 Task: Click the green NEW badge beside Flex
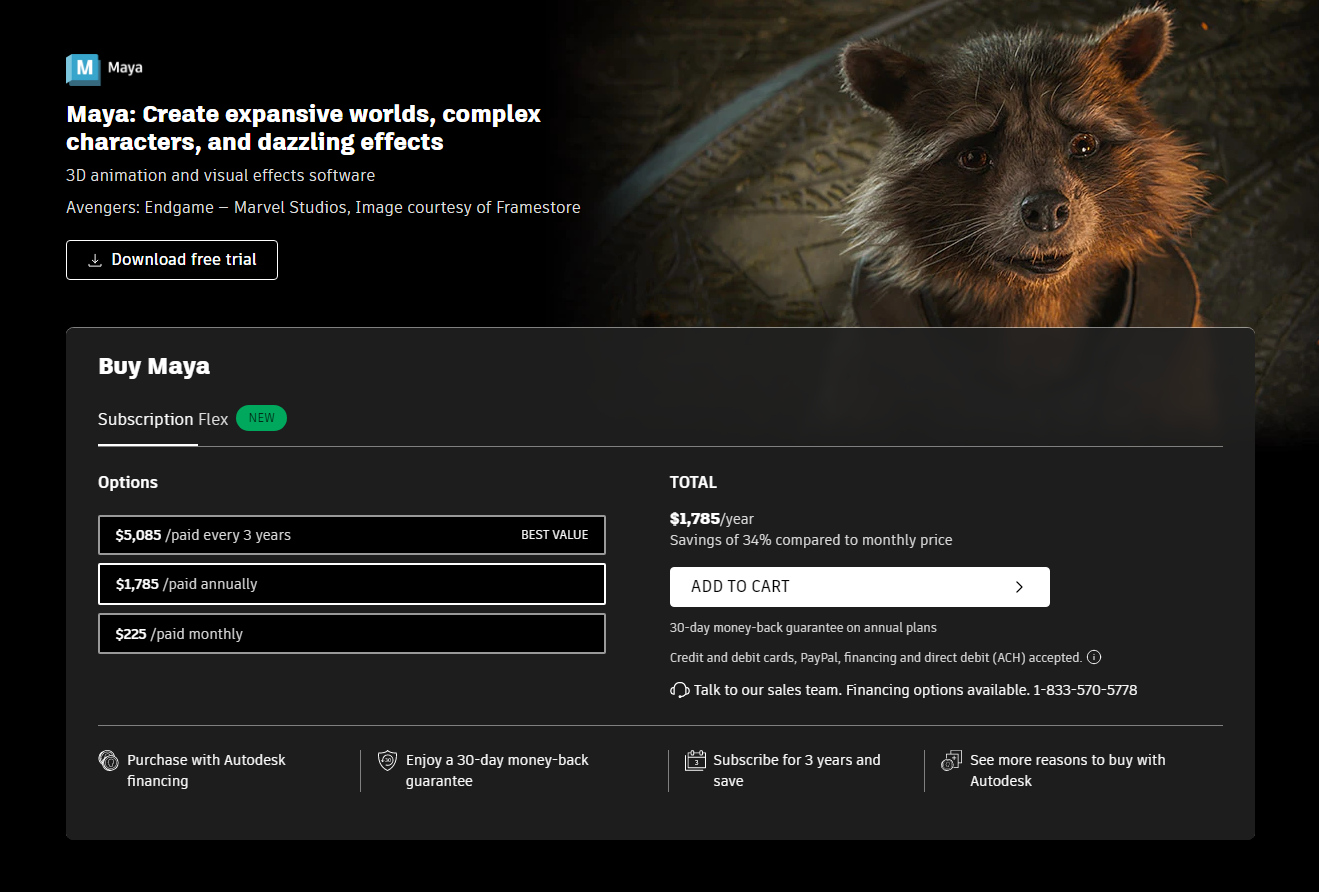(x=261, y=418)
